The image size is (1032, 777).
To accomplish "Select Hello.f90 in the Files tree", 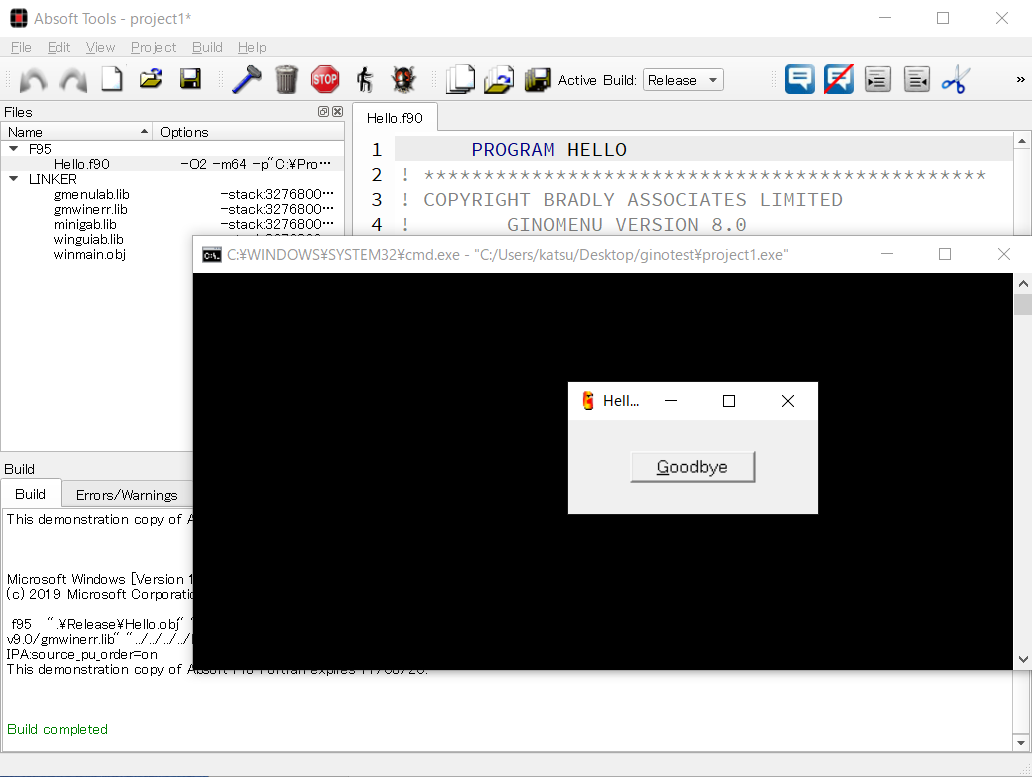I will [82, 164].
